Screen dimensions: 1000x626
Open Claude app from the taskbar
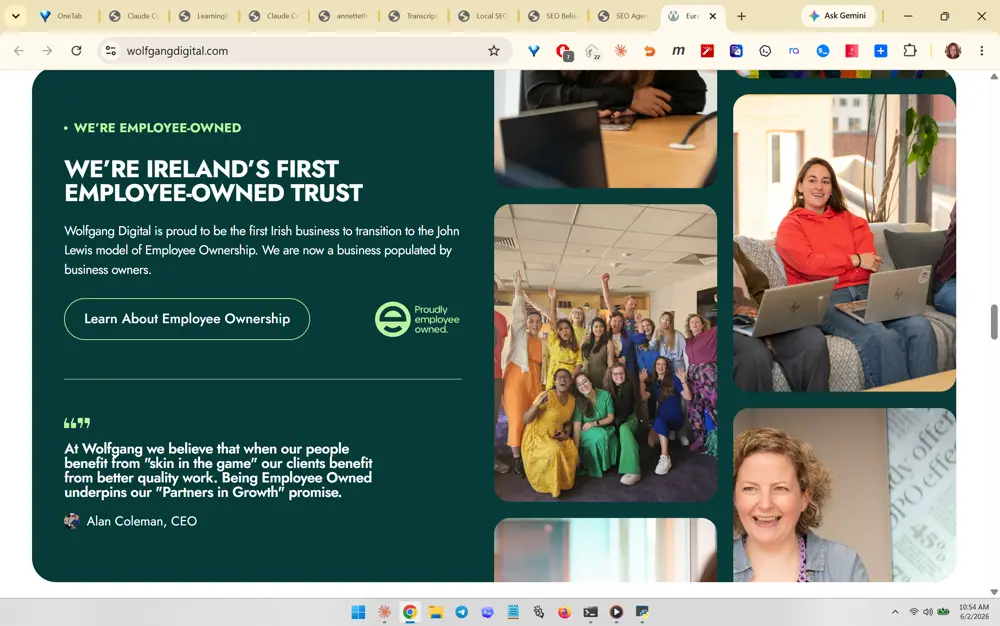click(384, 612)
